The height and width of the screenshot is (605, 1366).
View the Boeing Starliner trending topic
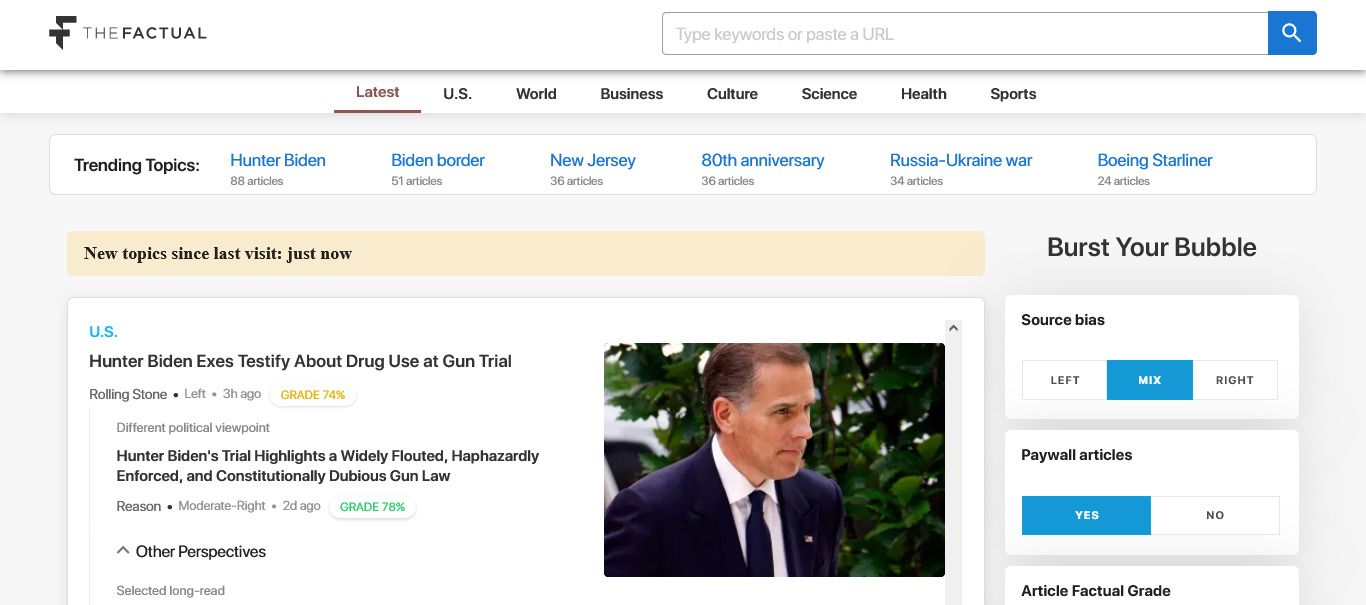[x=1154, y=160]
